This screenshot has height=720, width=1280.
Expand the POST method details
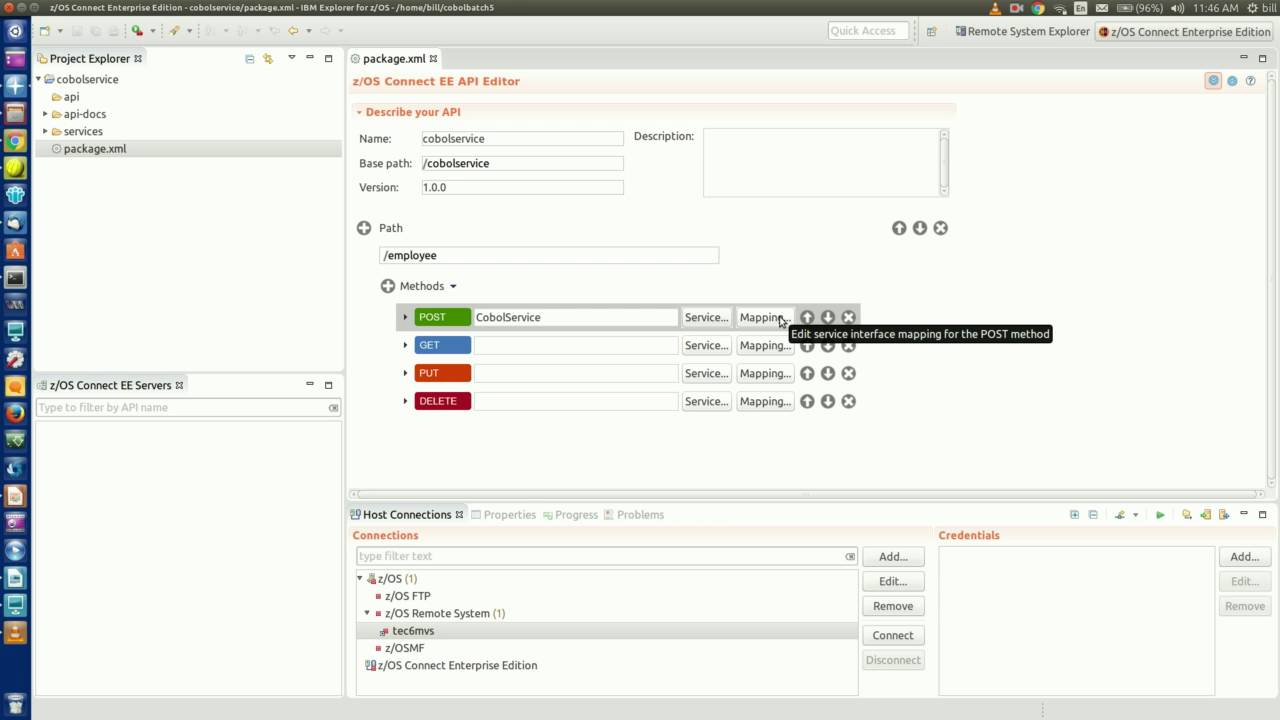pos(405,317)
